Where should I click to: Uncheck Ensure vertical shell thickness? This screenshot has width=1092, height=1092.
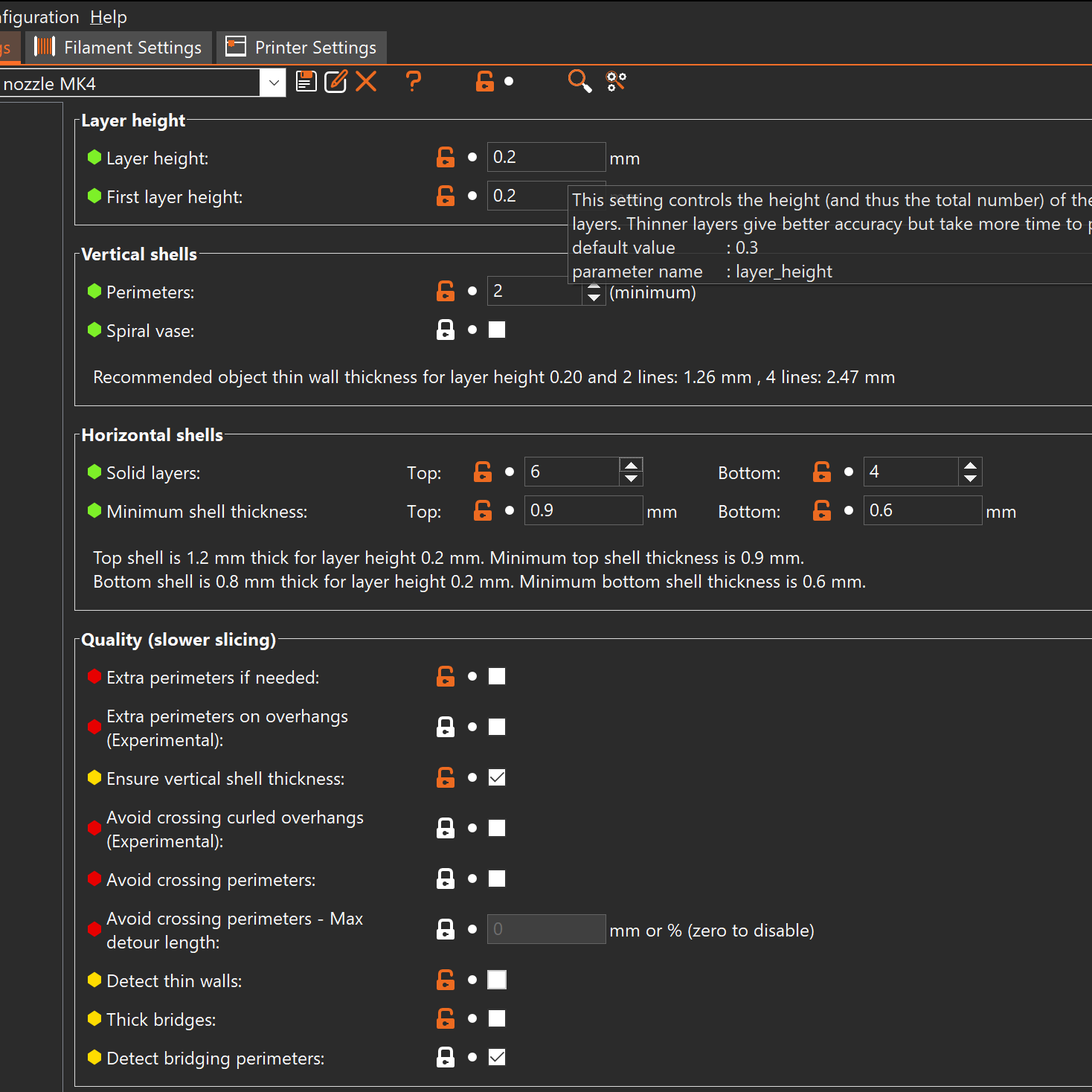pyautogui.click(x=497, y=777)
